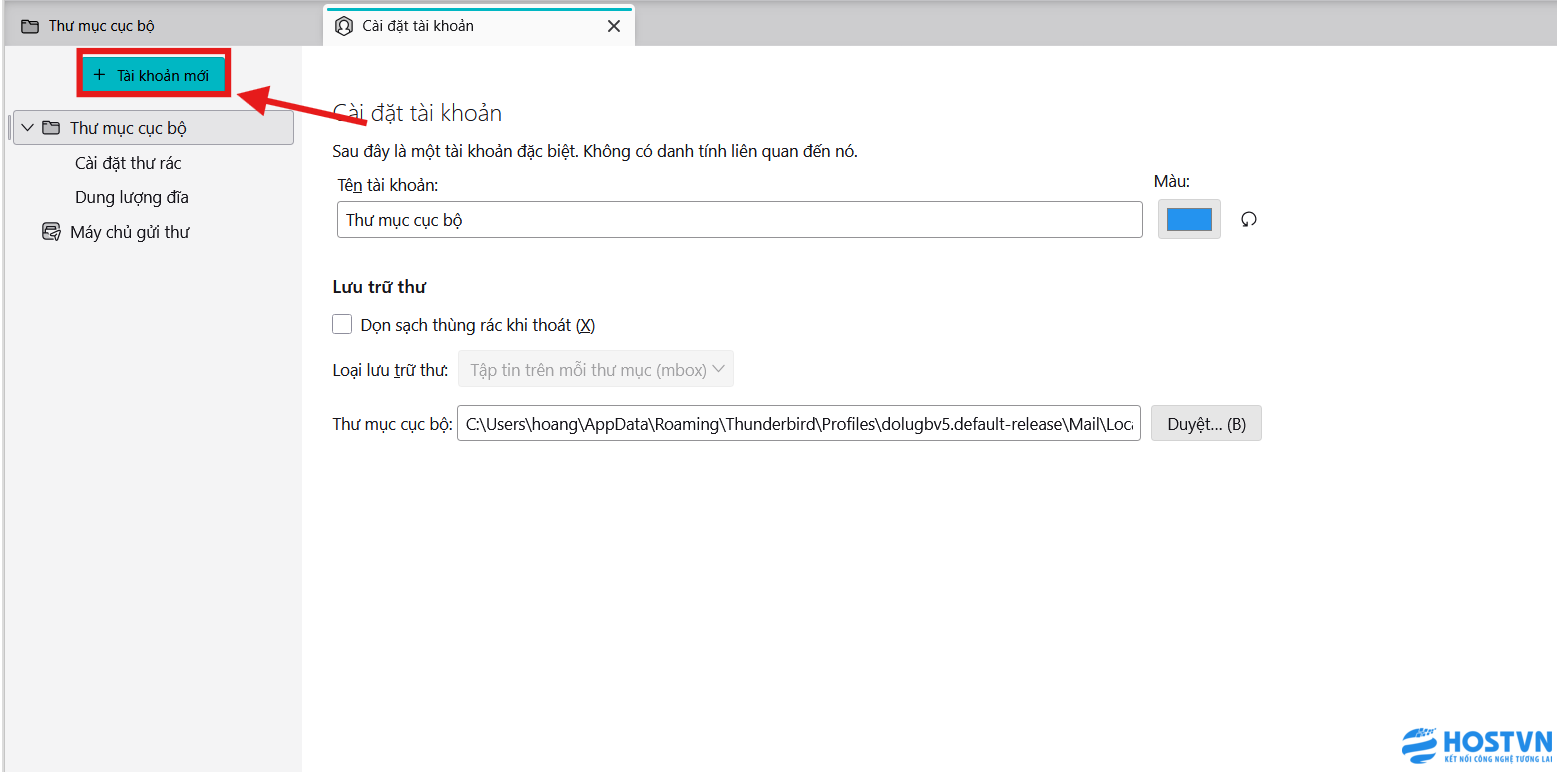Screen dimensions: 1557x772
Task: Select the Cài đặt tài khoản tab
Action: tap(418, 26)
